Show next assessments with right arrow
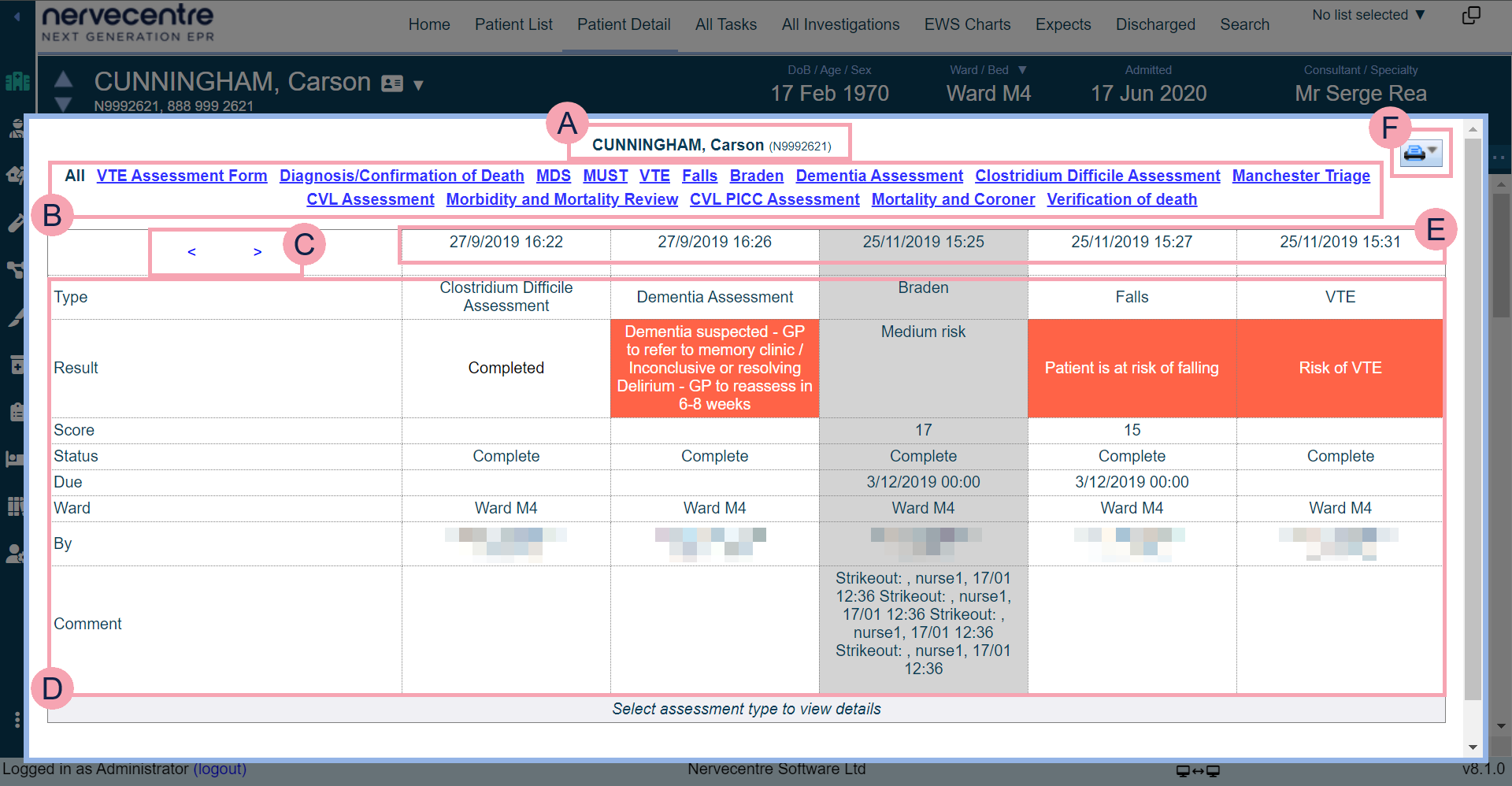1512x786 pixels. 258,252
